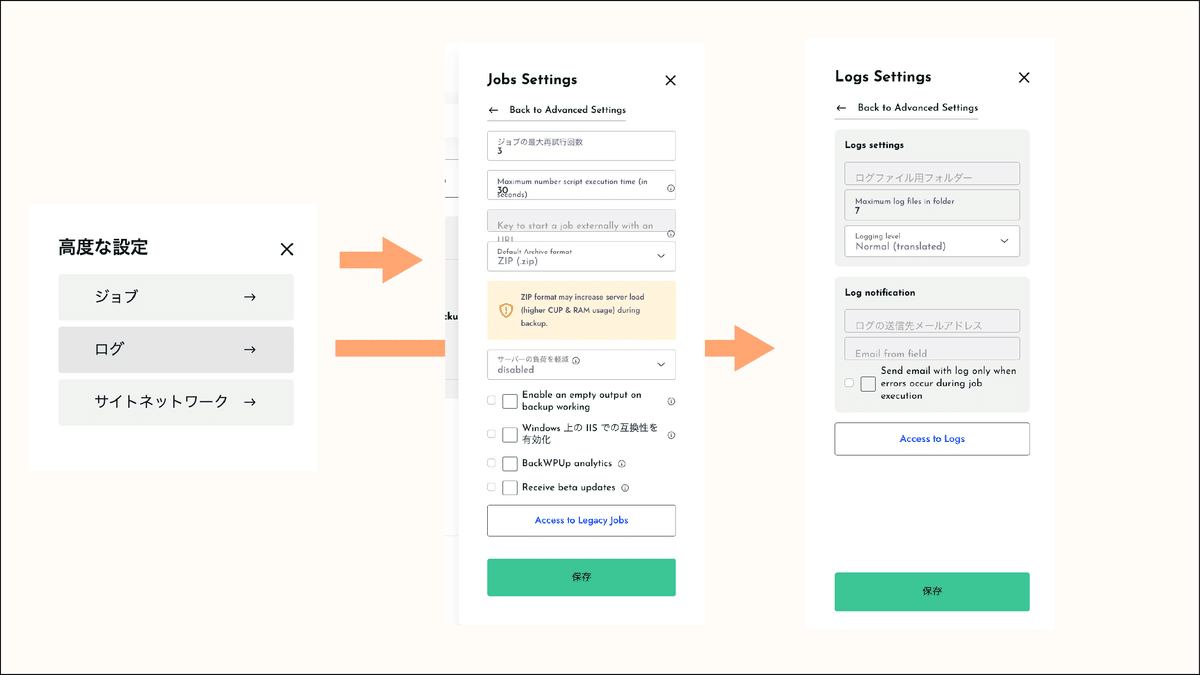View info icon for the server load reduction dropdown
This screenshot has width=1200, height=675.
pos(577,361)
